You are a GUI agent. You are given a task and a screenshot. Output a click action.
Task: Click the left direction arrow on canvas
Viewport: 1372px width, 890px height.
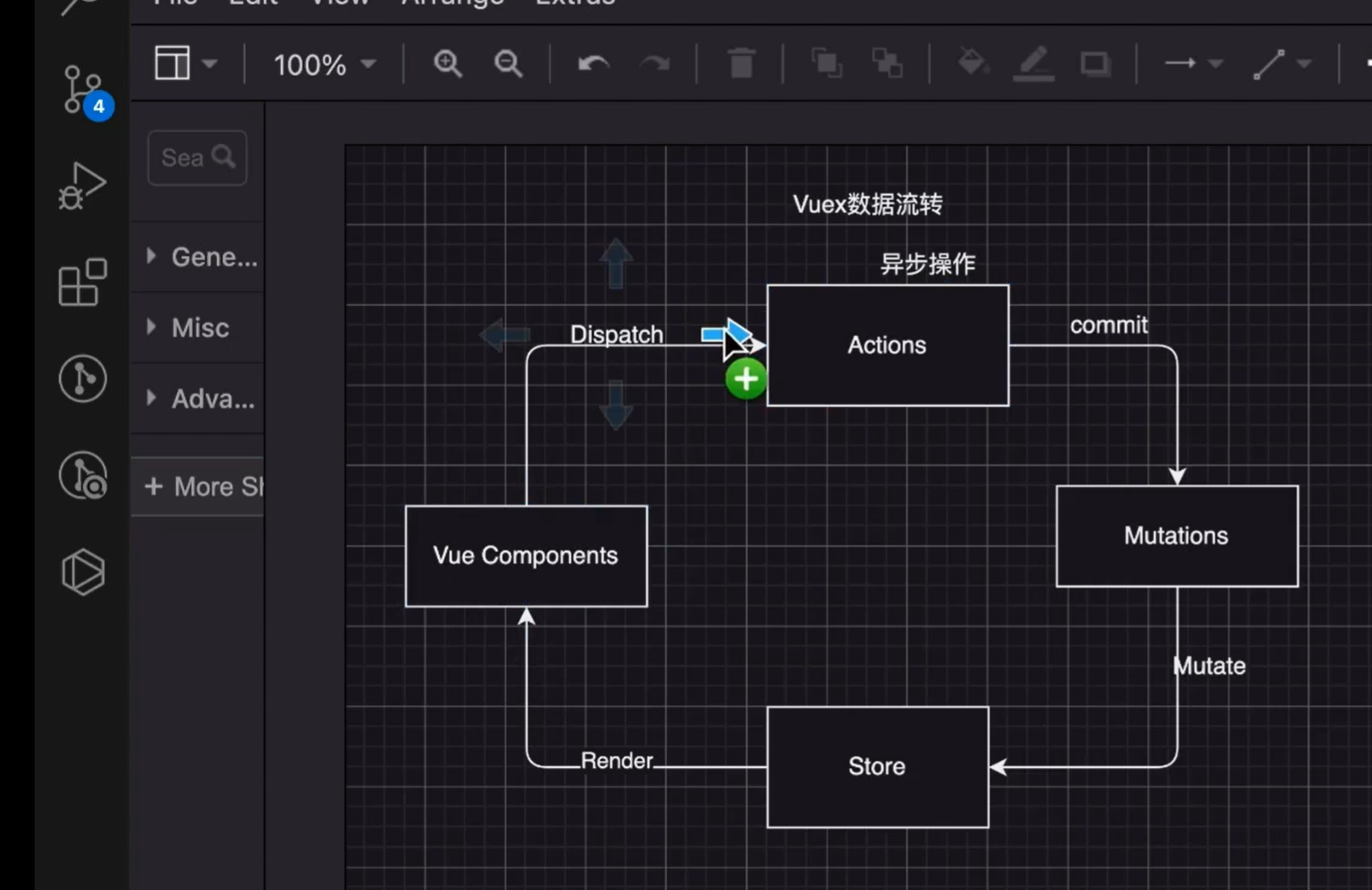[x=505, y=334]
